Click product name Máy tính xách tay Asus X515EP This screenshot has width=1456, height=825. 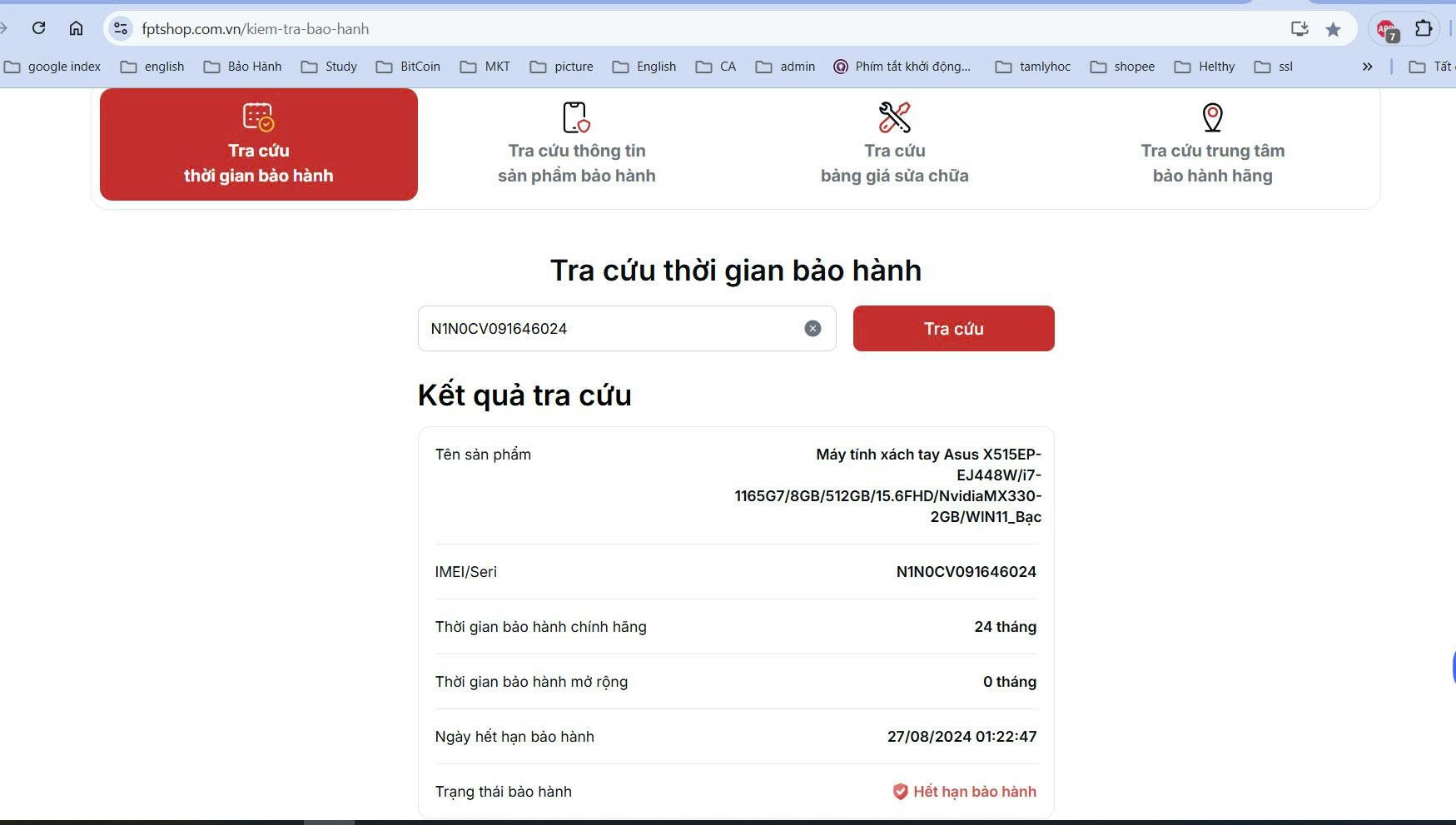[888, 485]
